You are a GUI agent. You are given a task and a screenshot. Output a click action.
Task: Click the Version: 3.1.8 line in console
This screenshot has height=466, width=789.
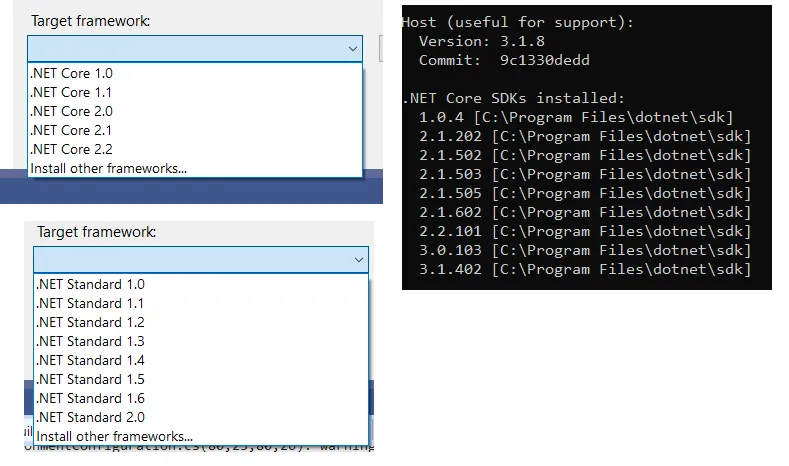(482, 41)
